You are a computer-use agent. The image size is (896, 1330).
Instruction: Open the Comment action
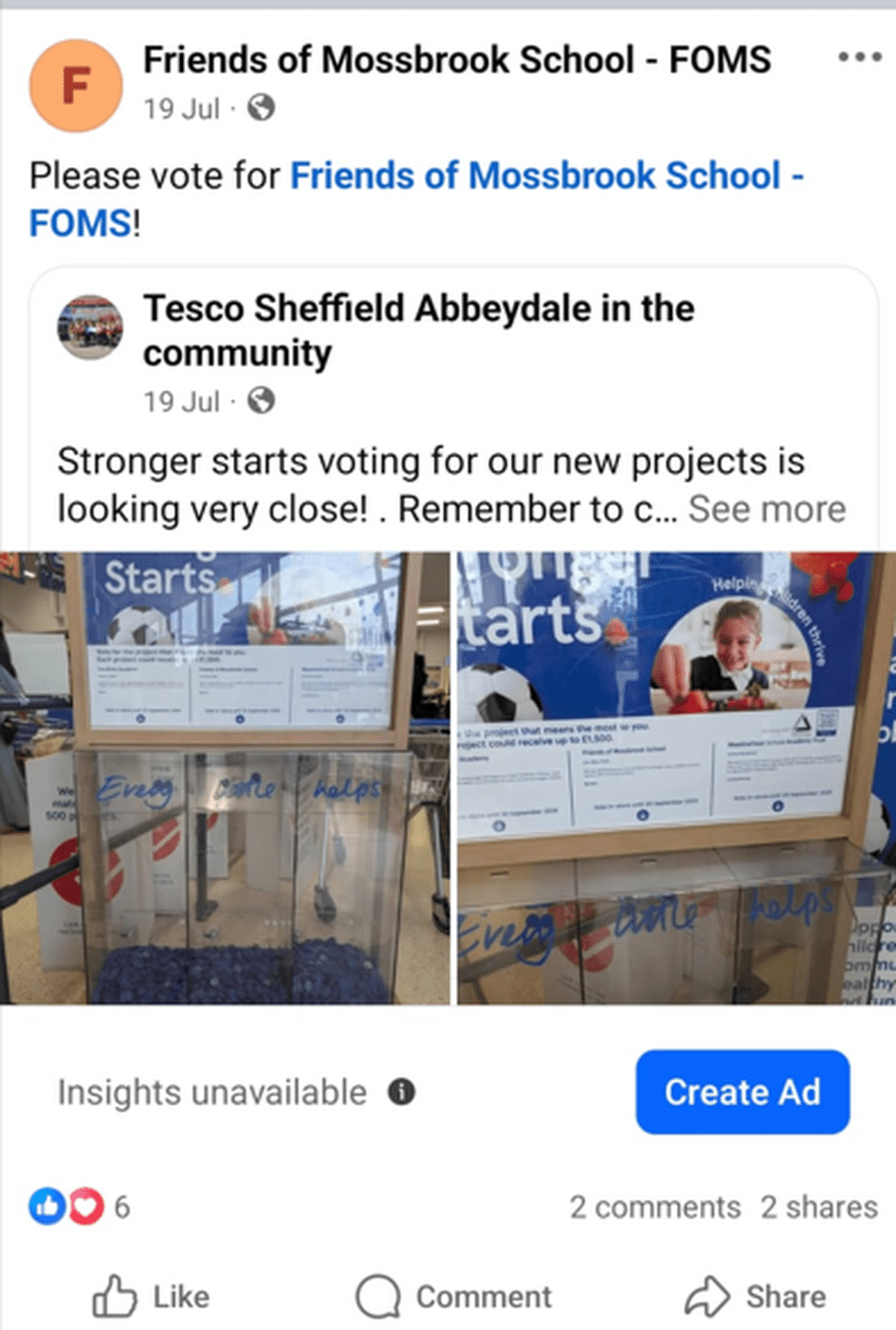coord(453,1296)
